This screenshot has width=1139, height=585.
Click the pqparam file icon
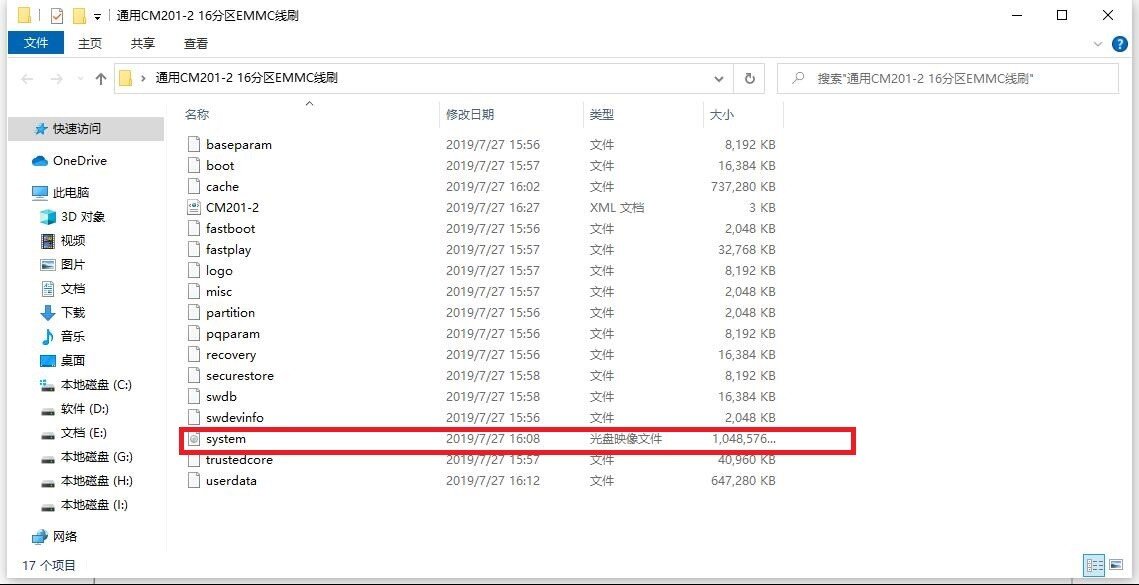[193, 334]
